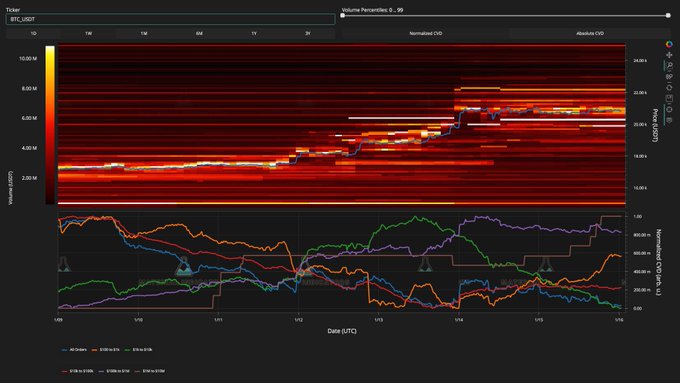Select the 3Y timeframe button
This screenshot has width=680, height=383.
308,33
